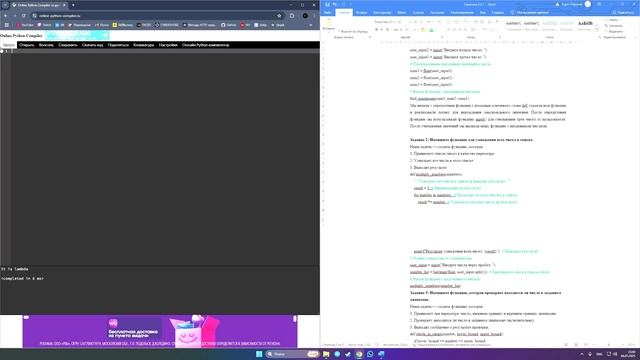Screen dimensions: 640x360
Task: Open the Chrome tab search dropdown
Action: click(5, 5)
